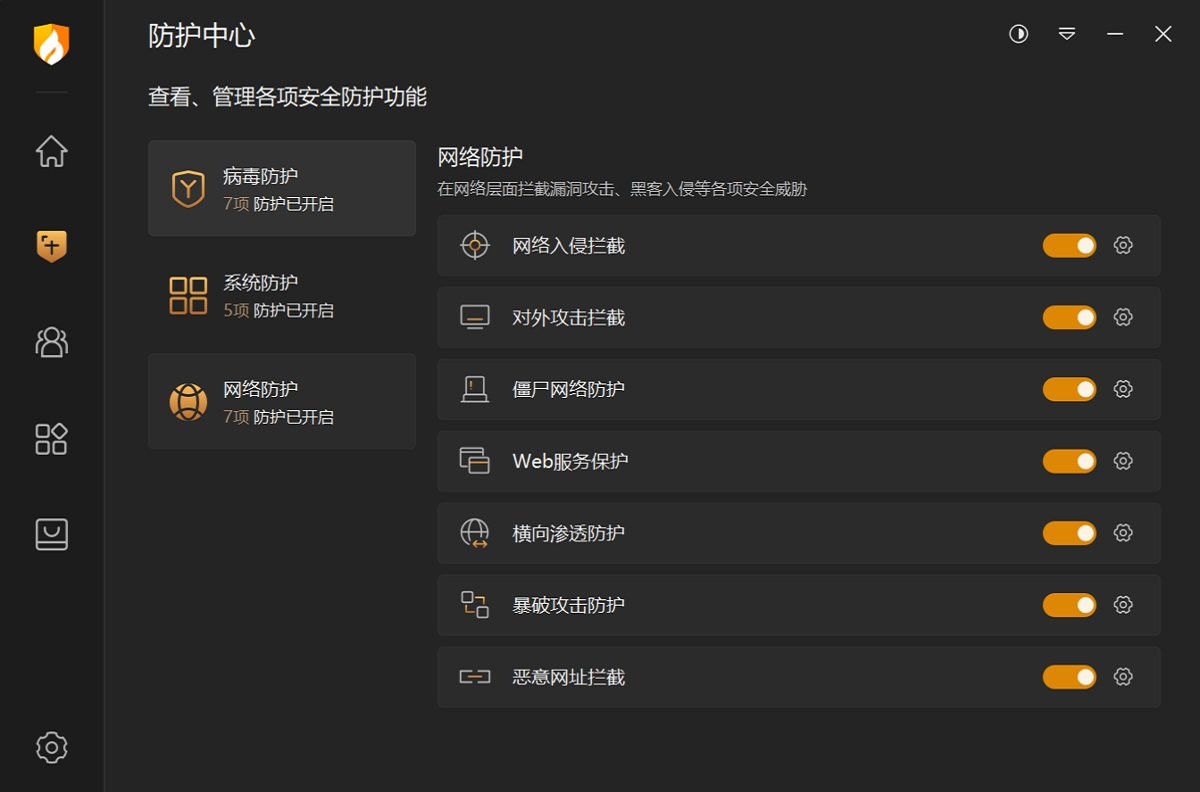Click the theme switch icon in title bar
The width and height of the screenshot is (1200, 792).
tap(1018, 34)
